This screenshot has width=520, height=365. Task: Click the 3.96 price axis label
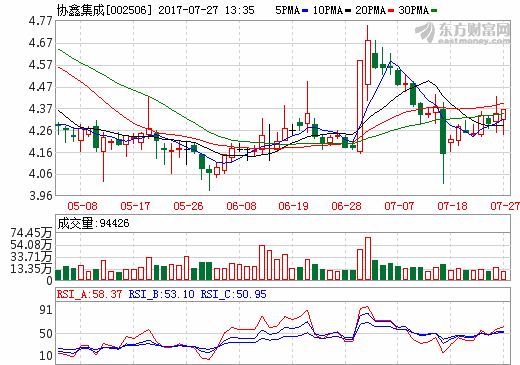pos(41,195)
